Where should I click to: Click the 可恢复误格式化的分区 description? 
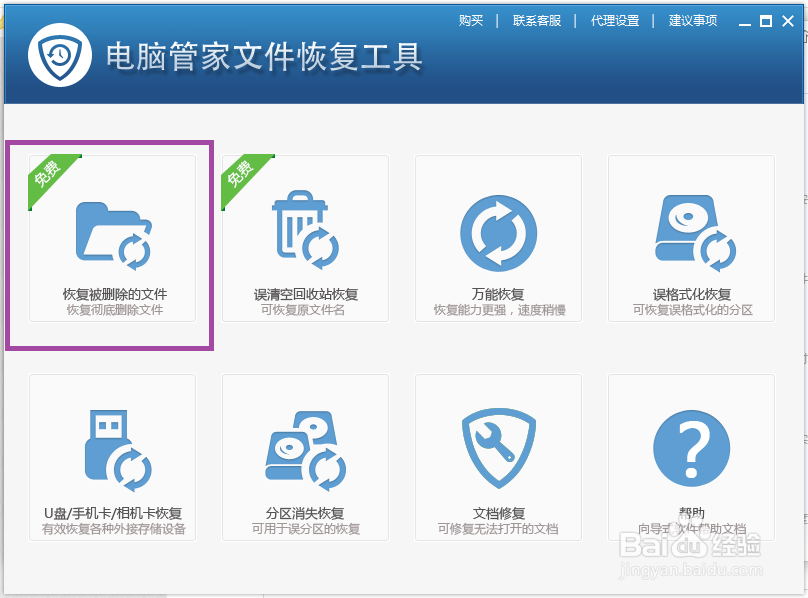coord(693,310)
